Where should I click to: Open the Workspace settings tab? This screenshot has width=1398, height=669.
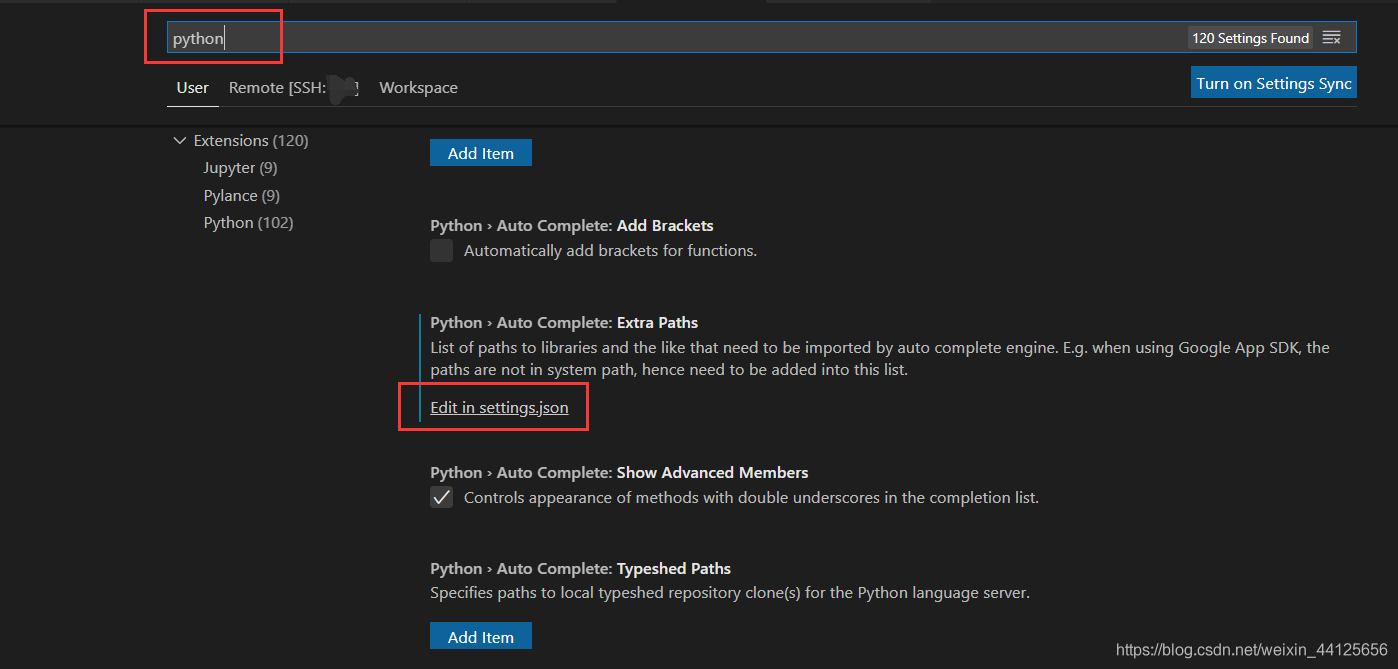418,88
